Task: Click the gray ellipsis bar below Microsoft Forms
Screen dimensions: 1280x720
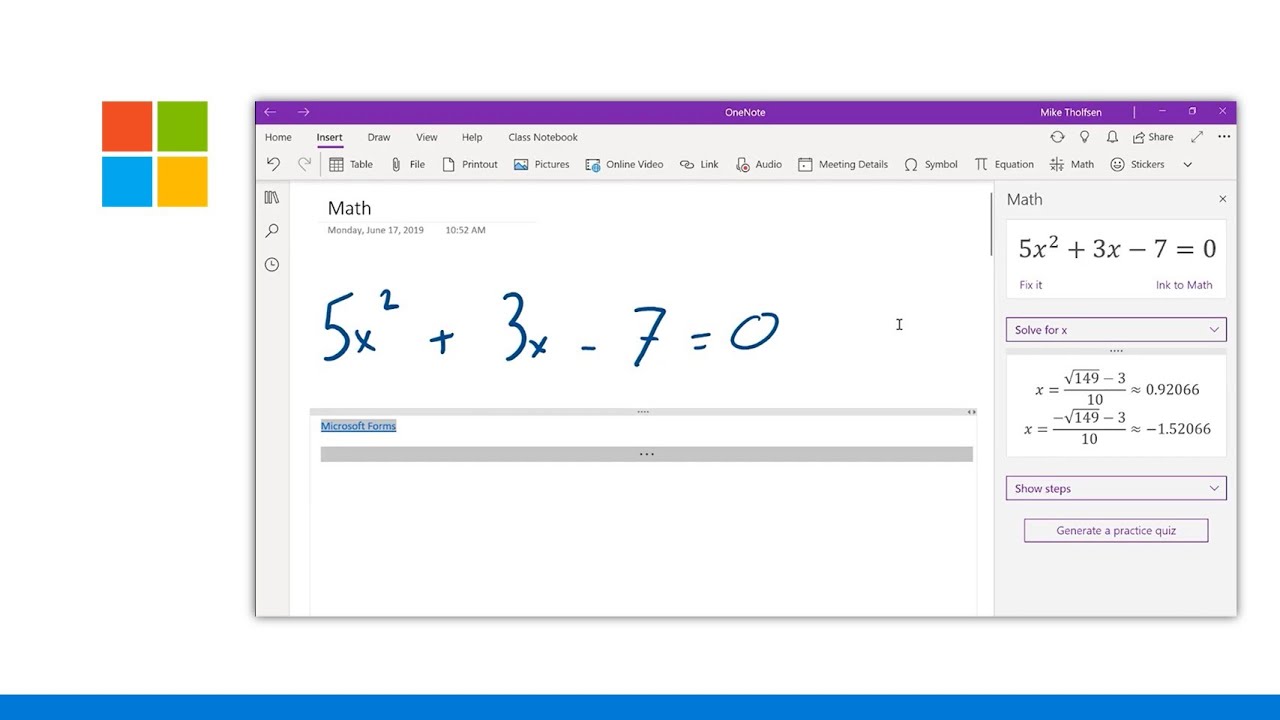Action: click(x=646, y=454)
